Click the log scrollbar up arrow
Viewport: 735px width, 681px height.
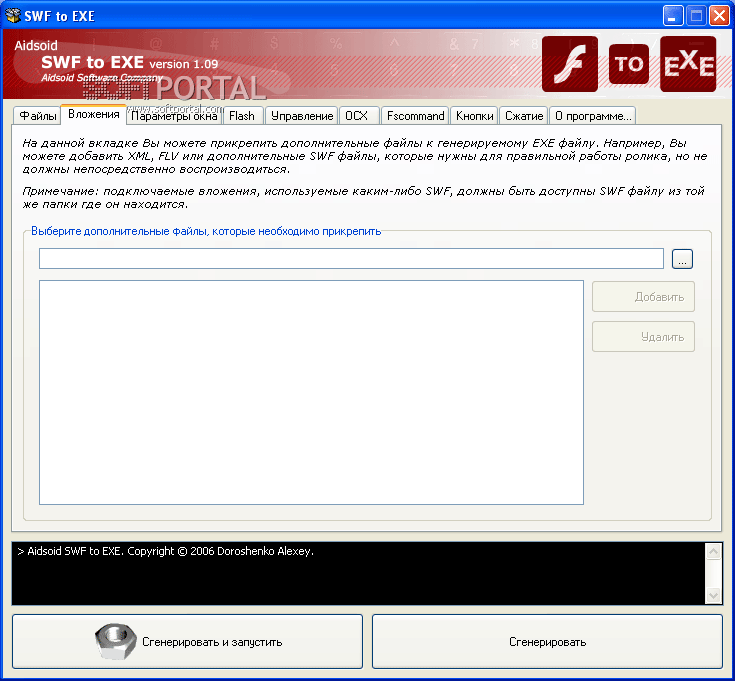pyautogui.click(x=713, y=552)
